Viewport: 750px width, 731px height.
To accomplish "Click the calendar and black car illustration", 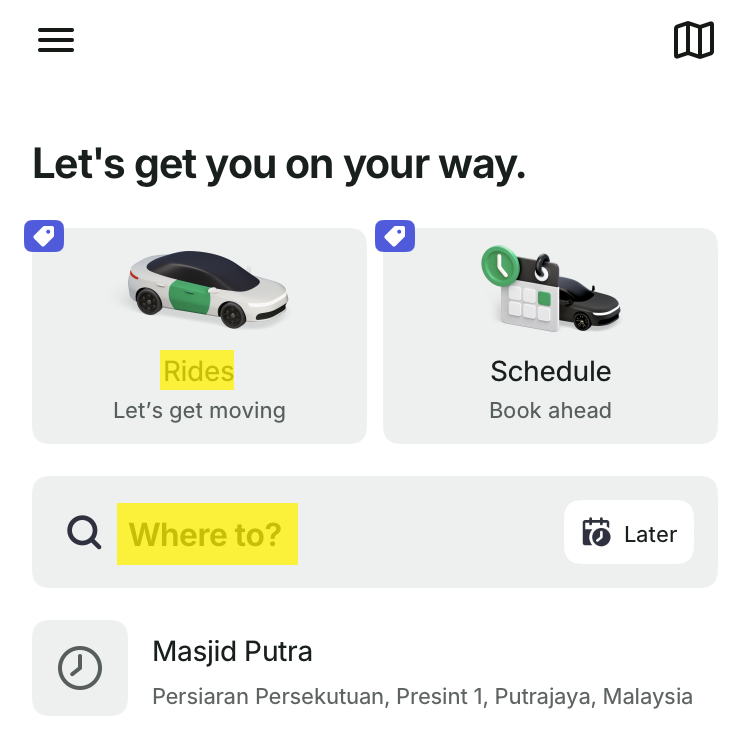I will point(550,288).
